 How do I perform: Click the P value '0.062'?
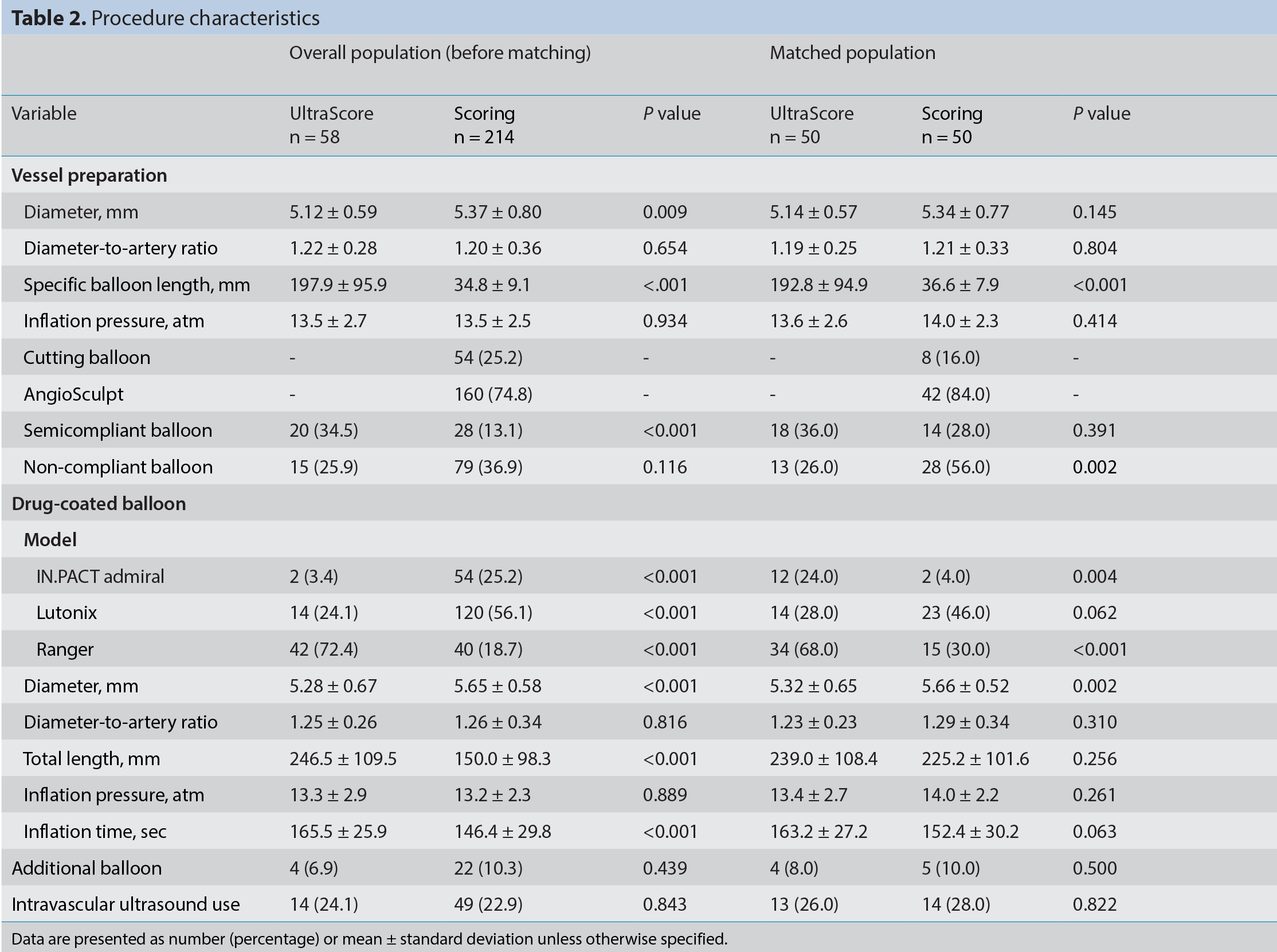pos(1094,613)
